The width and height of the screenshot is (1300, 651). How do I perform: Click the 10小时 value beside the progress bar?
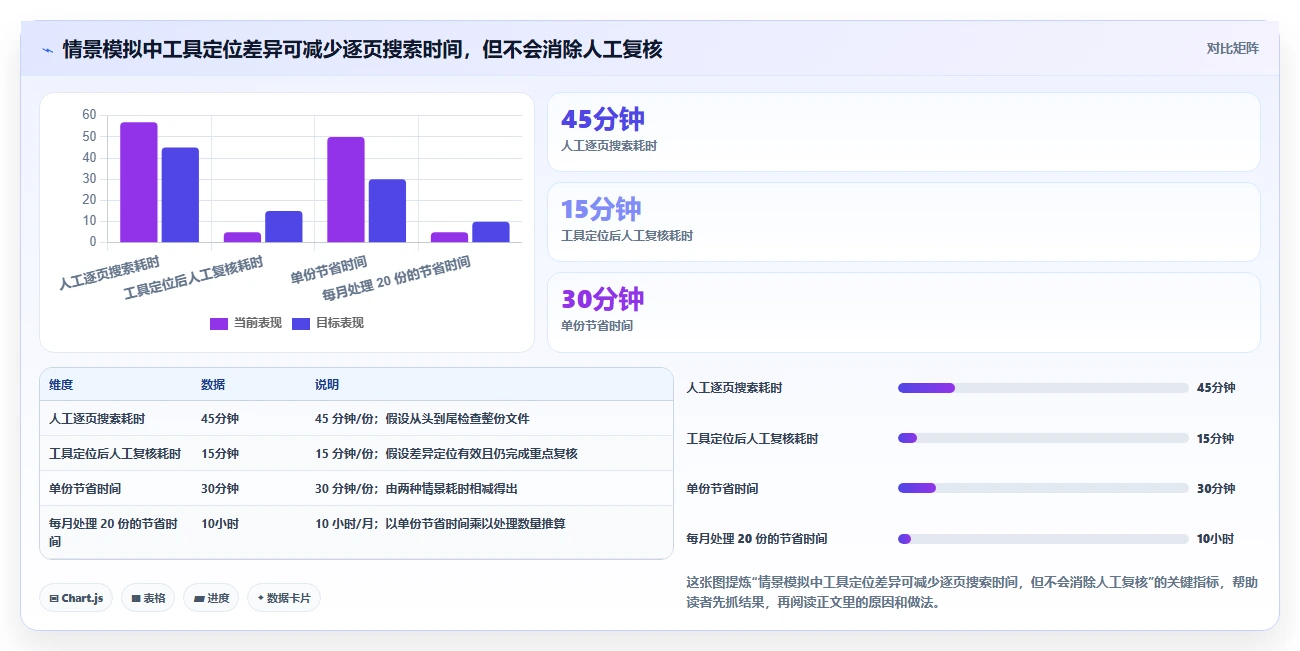point(1215,538)
